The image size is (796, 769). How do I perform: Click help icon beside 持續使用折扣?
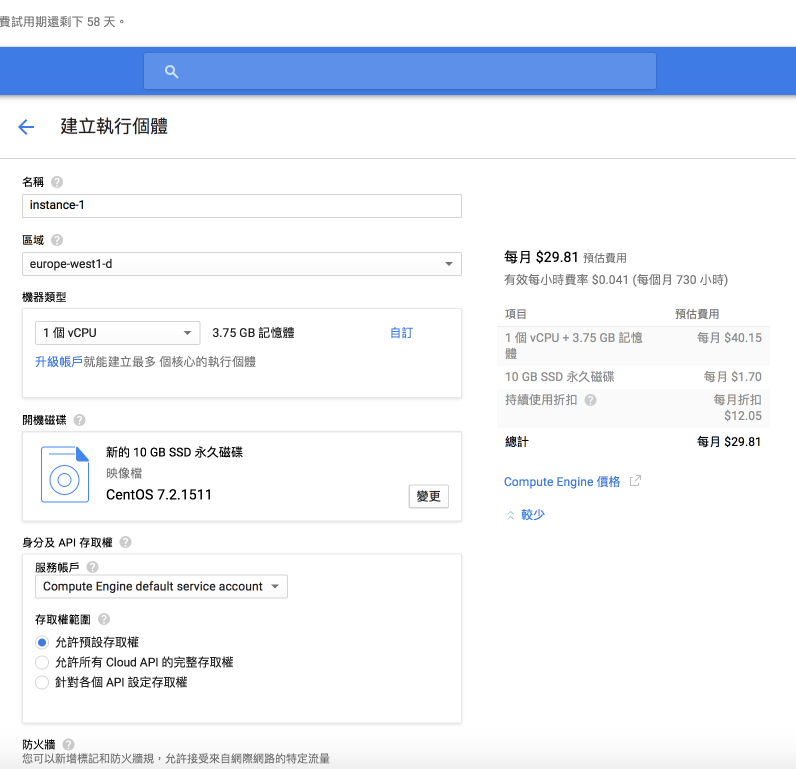[590, 400]
